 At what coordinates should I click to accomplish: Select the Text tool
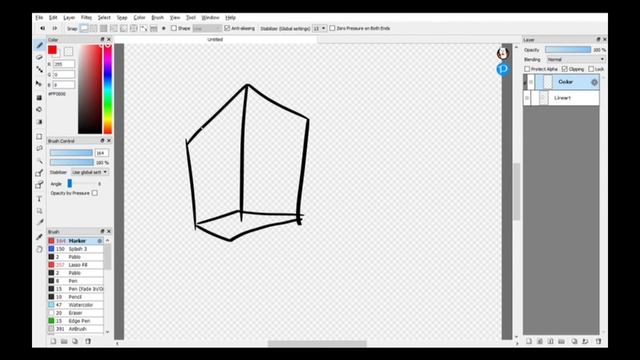(x=40, y=199)
